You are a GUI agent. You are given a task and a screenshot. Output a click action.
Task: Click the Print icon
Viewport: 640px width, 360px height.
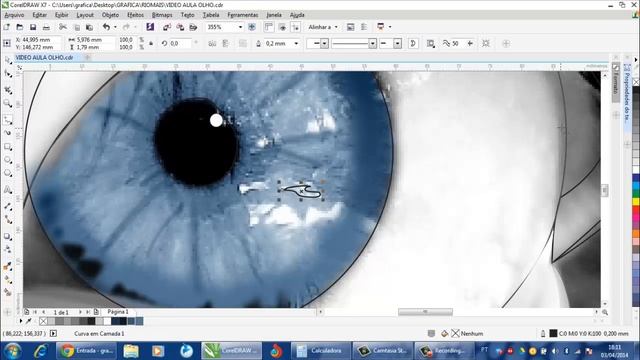pyautogui.click(x=46, y=27)
